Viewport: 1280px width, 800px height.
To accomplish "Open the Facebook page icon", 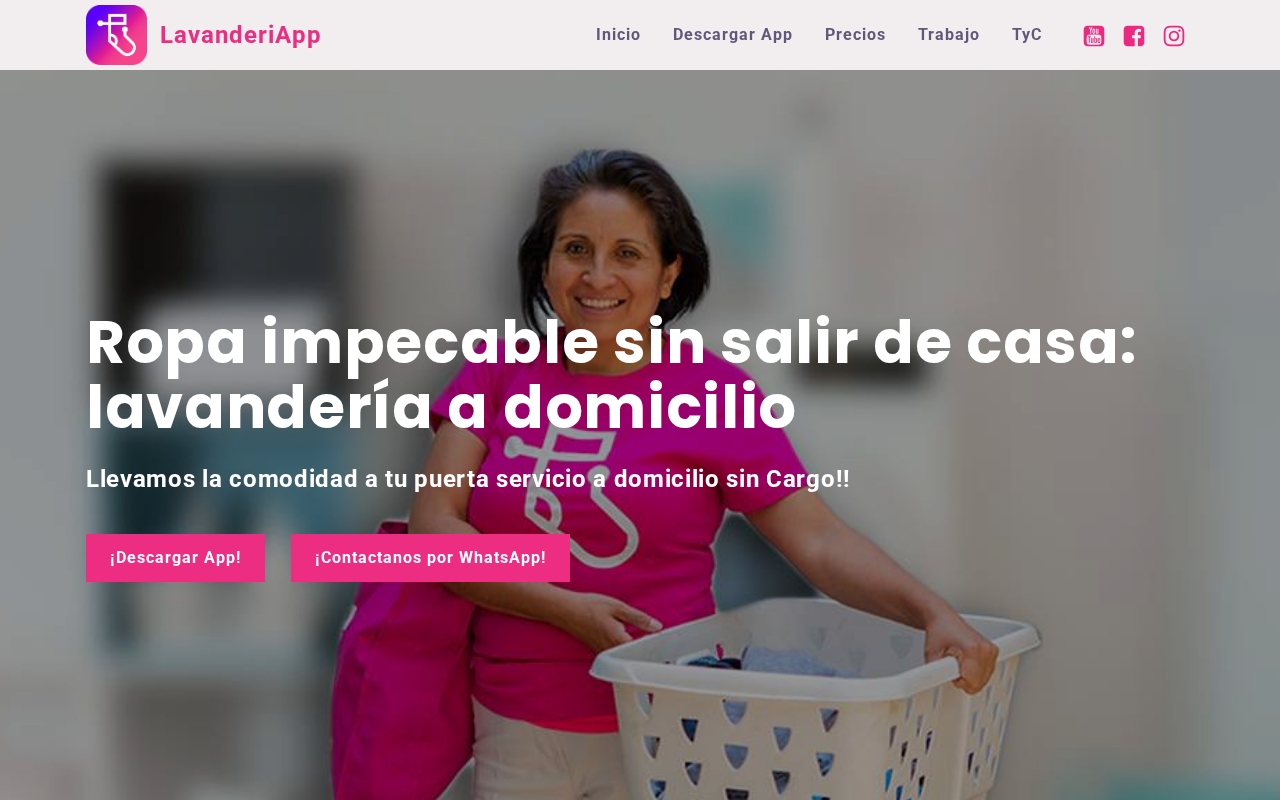I will (1134, 36).
